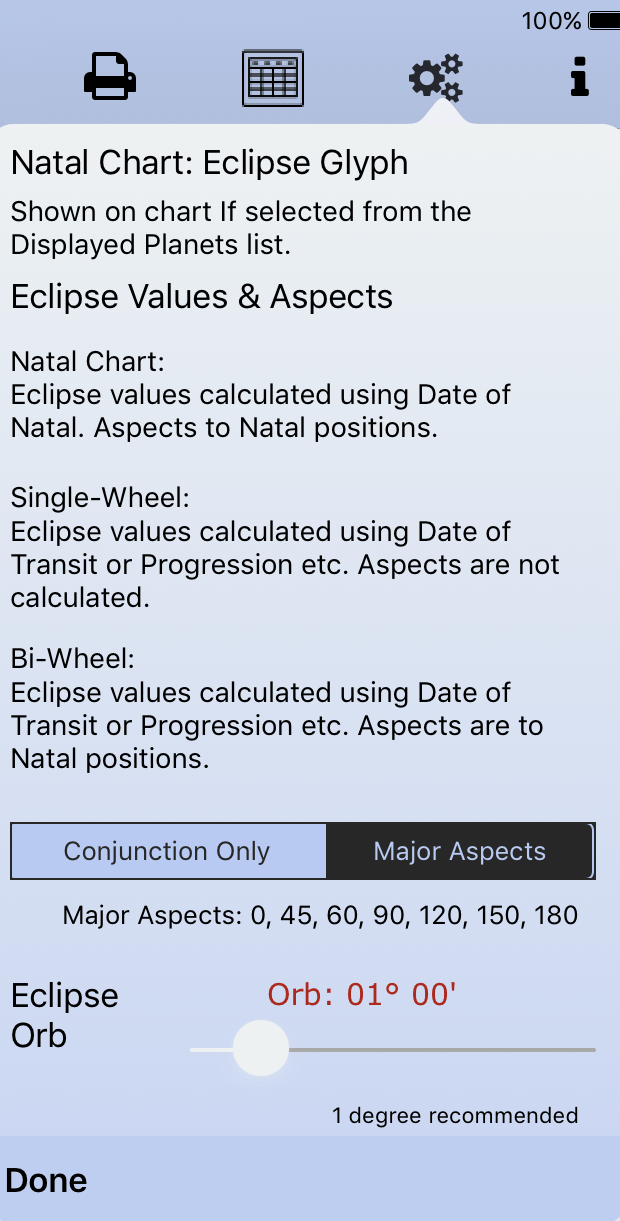The image size is (620, 1221).
Task: Tap the settings gears icon
Action: click(436, 78)
